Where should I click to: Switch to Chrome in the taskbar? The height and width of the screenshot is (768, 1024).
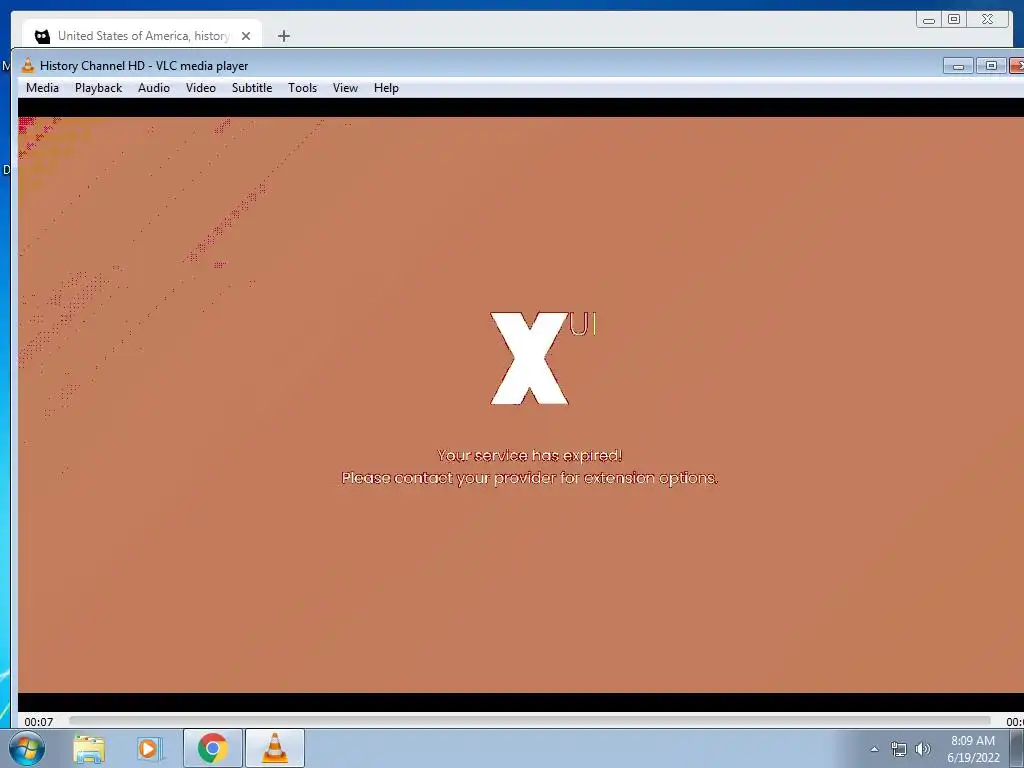pyautogui.click(x=212, y=748)
